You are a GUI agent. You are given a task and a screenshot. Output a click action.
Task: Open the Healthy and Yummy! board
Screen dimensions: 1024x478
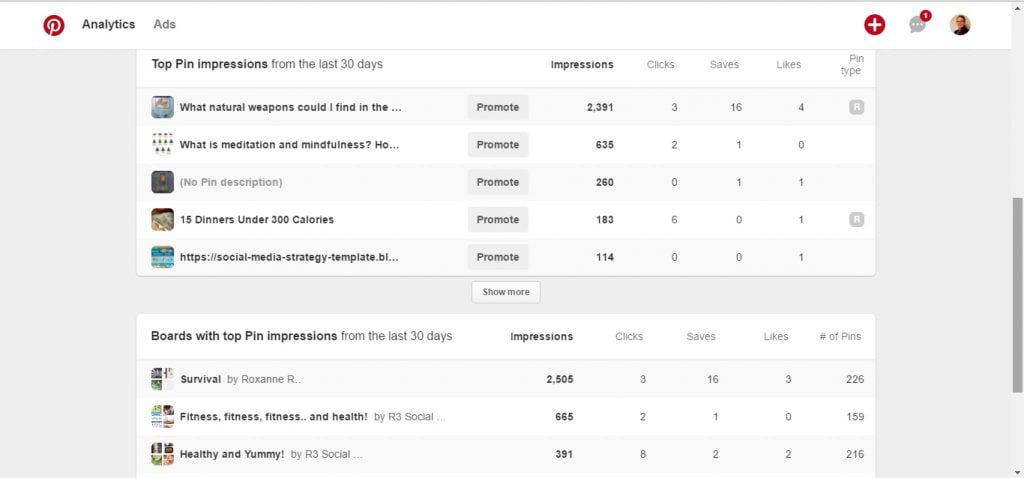[232, 454]
